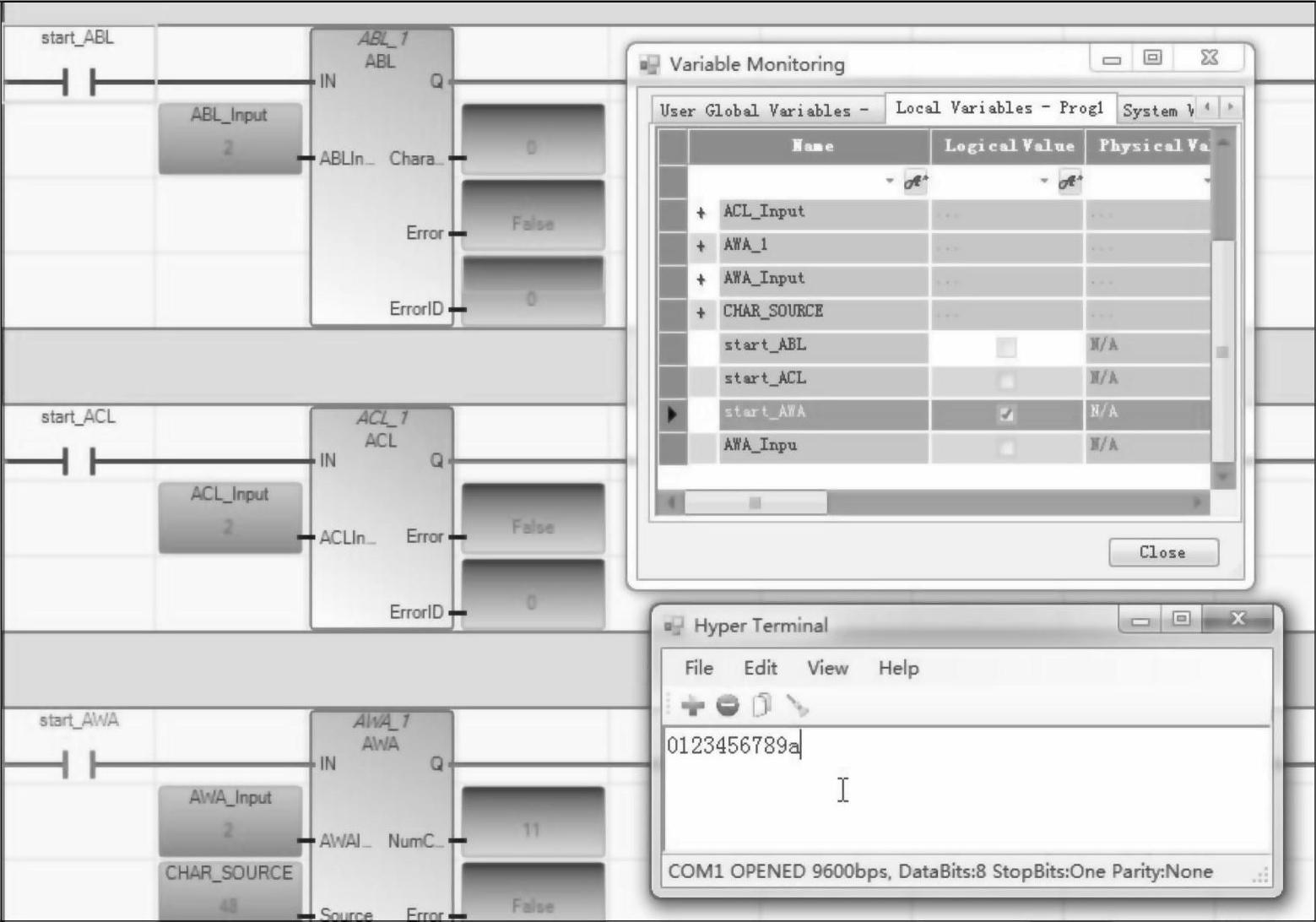This screenshot has width=1316, height=922.
Task: Click the round minus icon in Hyper Terminal toolbar
Action: click(727, 705)
